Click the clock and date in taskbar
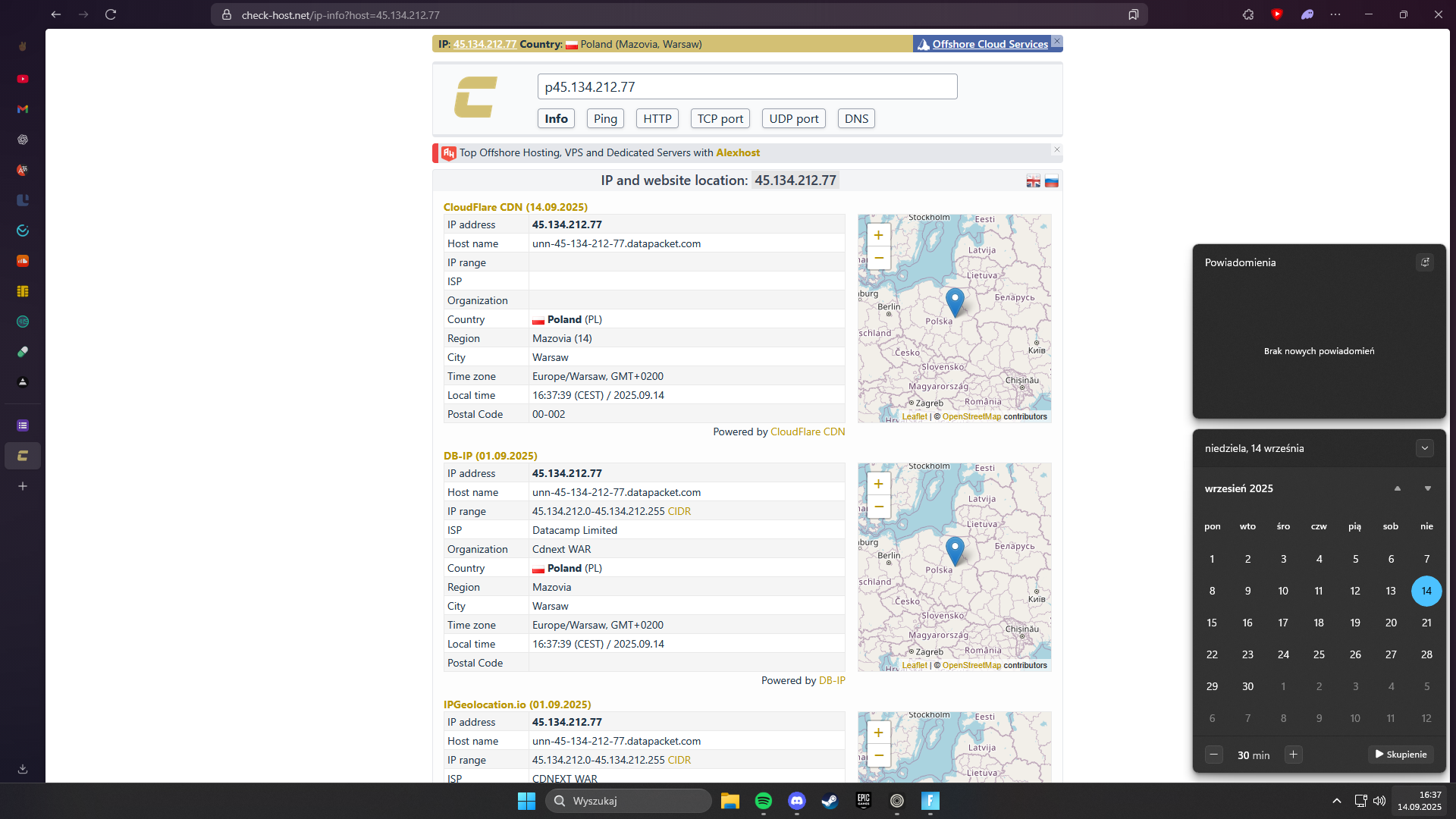Screen dimensions: 1456x819 [1420, 801]
